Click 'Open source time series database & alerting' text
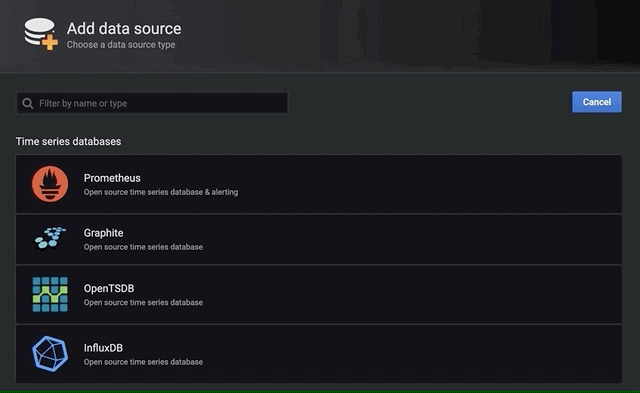 pyautogui.click(x=161, y=192)
